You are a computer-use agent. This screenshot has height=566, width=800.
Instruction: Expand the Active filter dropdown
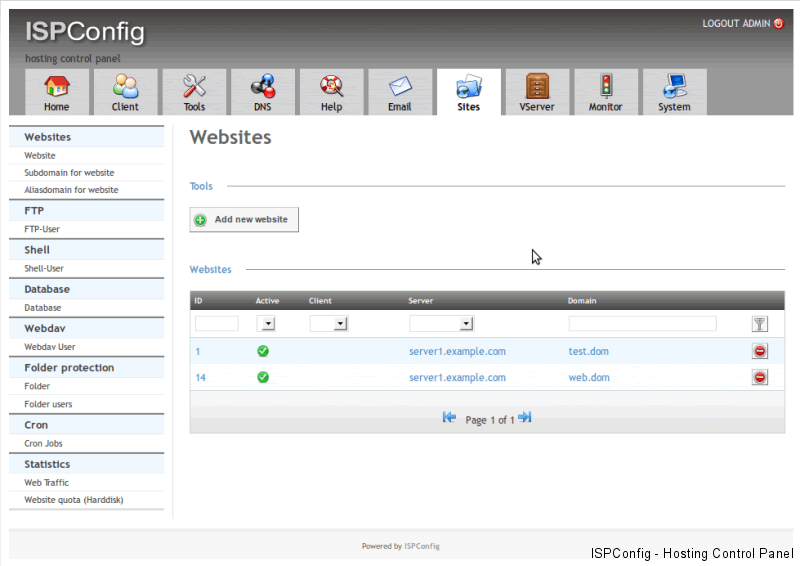pos(267,324)
